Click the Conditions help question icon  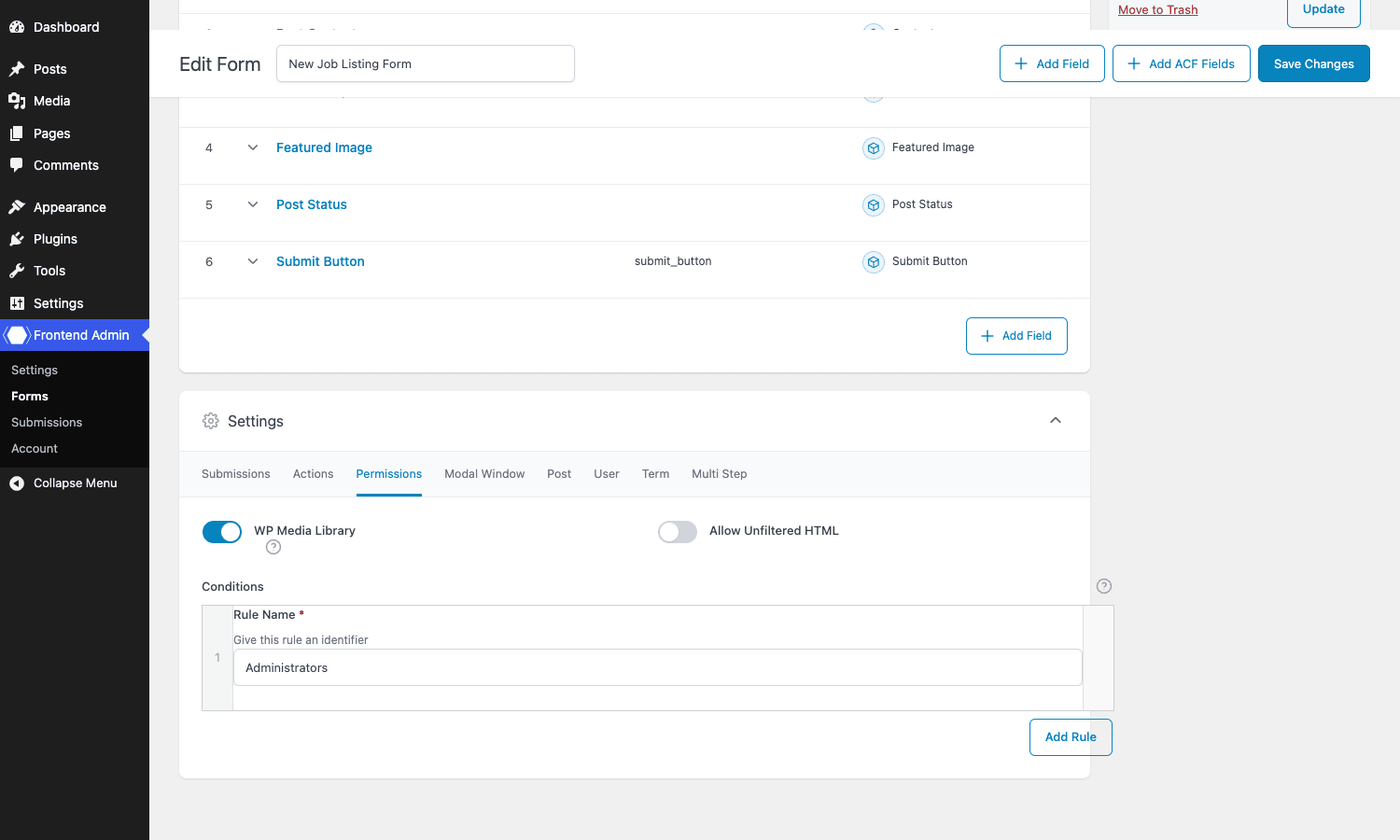click(1104, 586)
